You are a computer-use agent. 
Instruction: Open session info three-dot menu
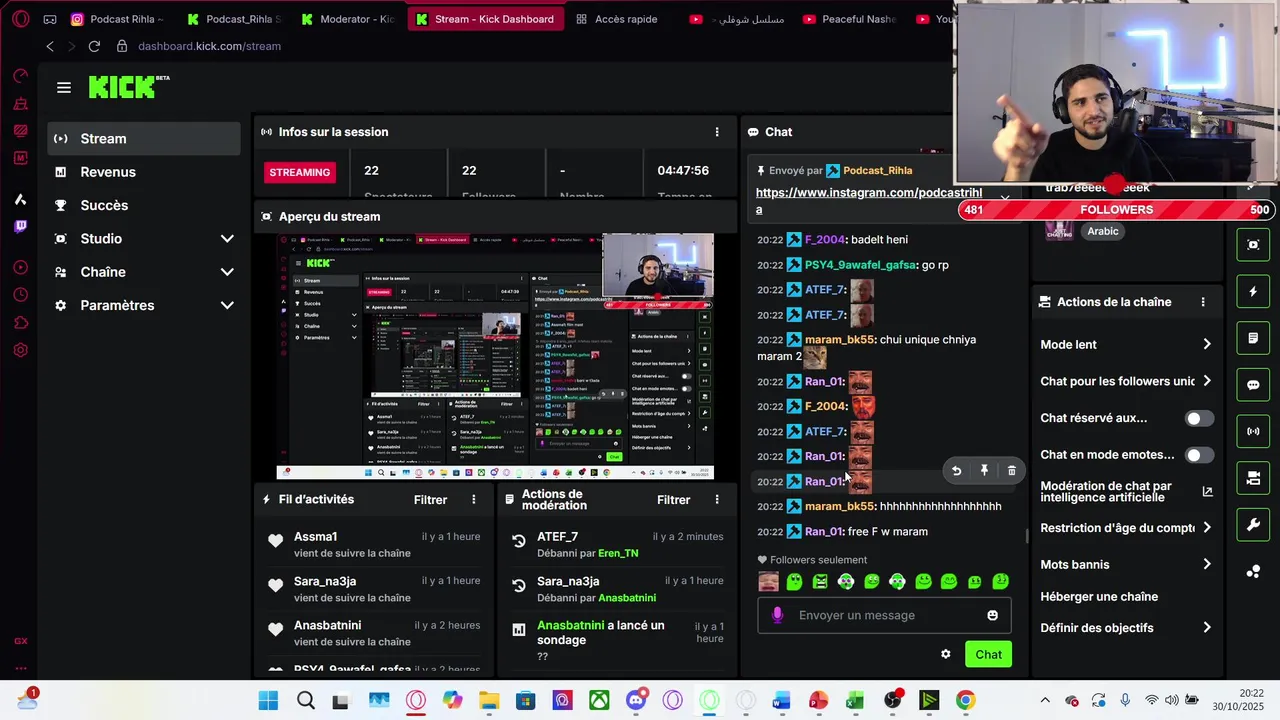[716, 132]
